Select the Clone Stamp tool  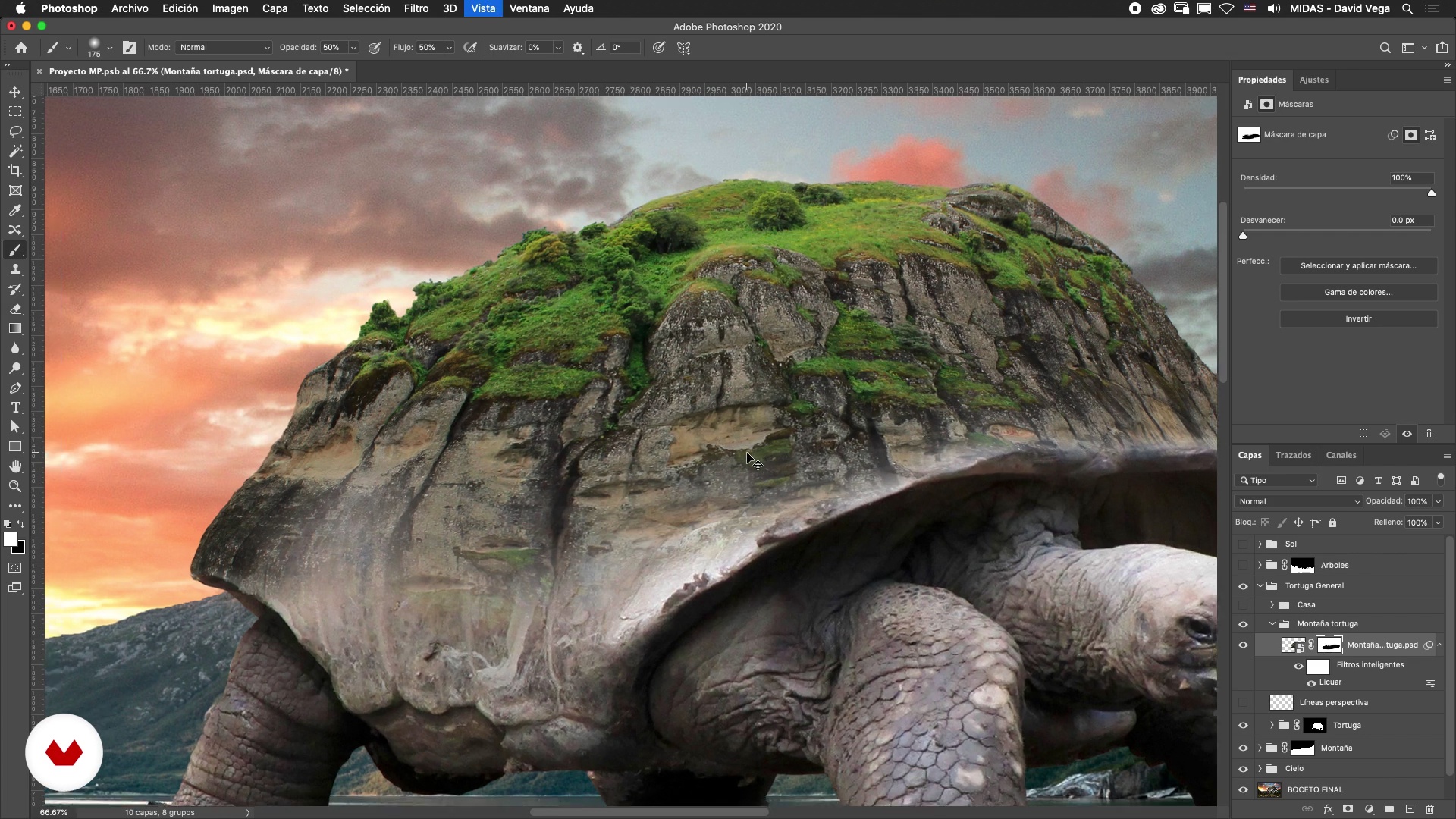tap(15, 270)
